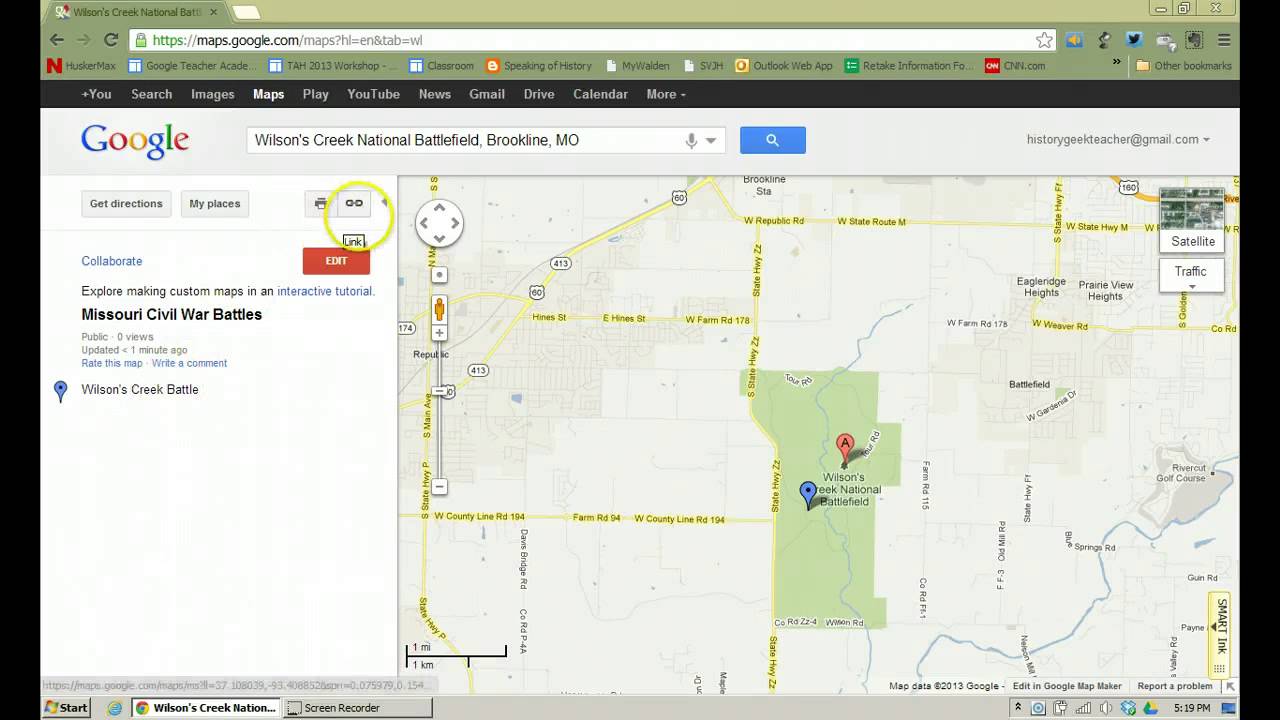Click Edit in Google Map Maker link

coord(1067,686)
